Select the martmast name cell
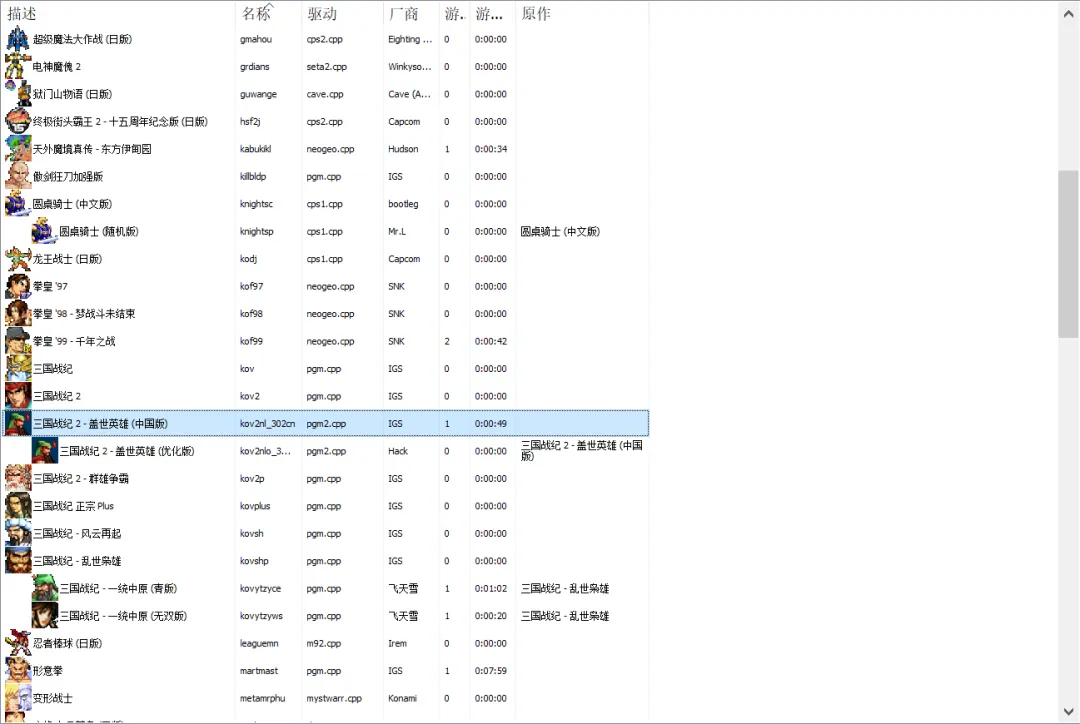 coord(259,671)
